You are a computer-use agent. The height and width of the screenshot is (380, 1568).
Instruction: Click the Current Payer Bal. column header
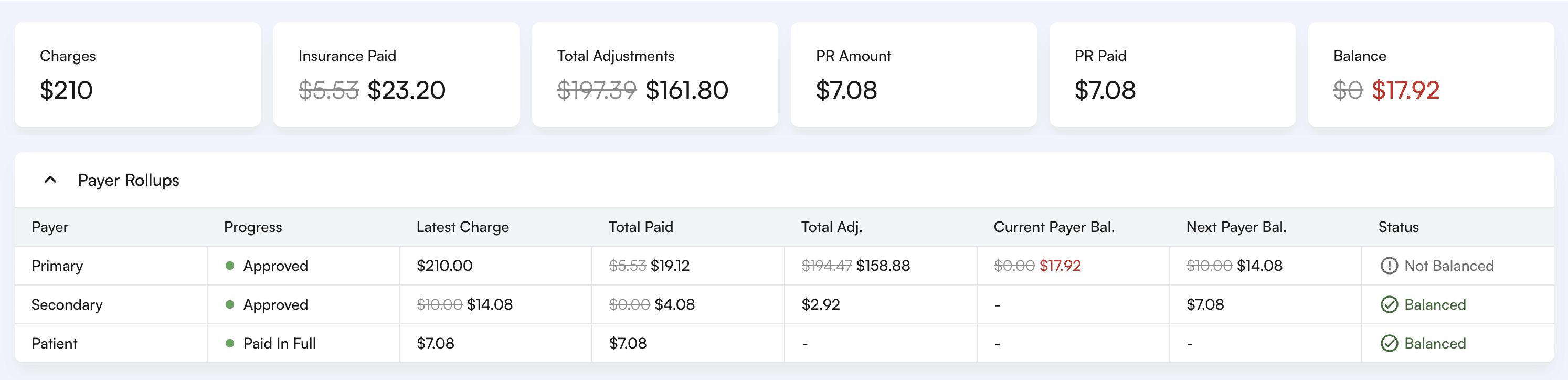click(1054, 227)
